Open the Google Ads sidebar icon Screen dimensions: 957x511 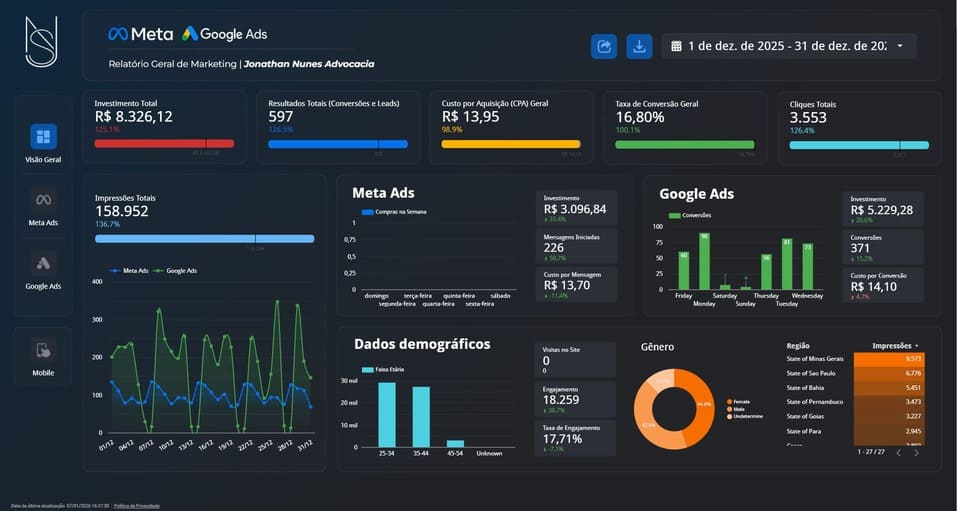click(43, 263)
